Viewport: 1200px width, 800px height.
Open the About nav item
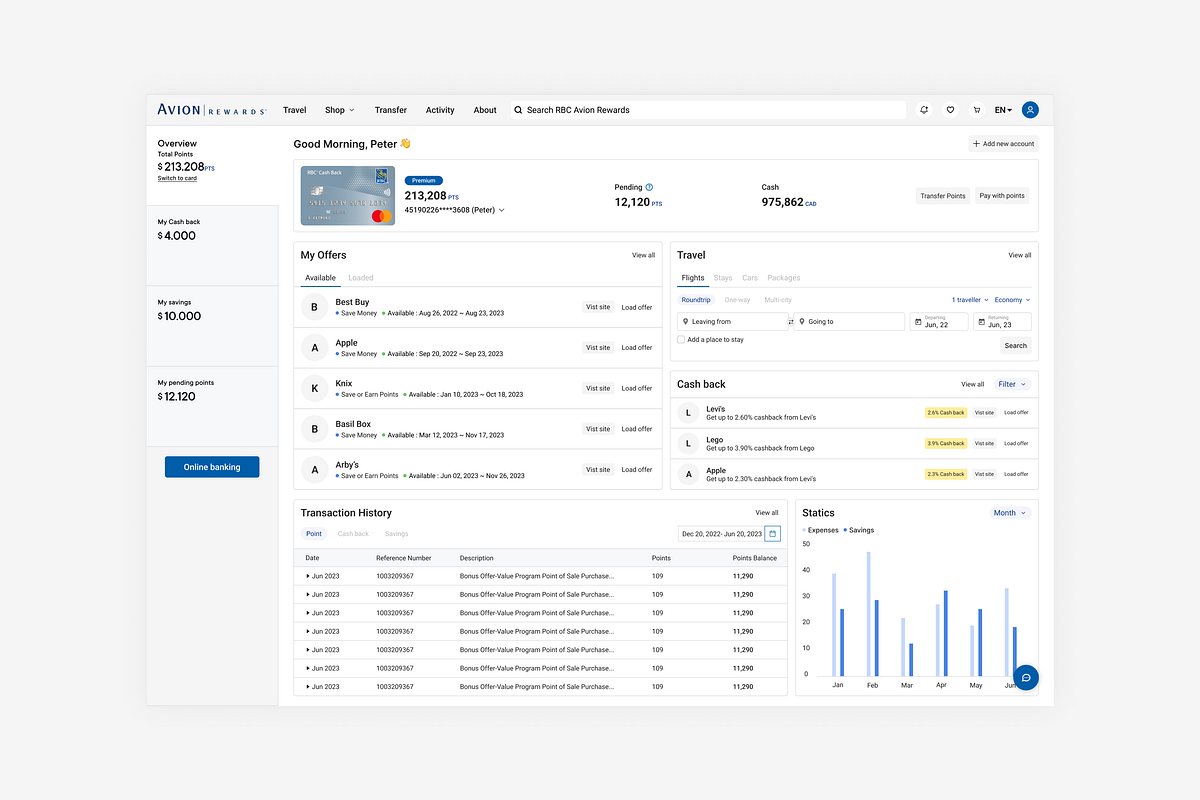tap(485, 110)
